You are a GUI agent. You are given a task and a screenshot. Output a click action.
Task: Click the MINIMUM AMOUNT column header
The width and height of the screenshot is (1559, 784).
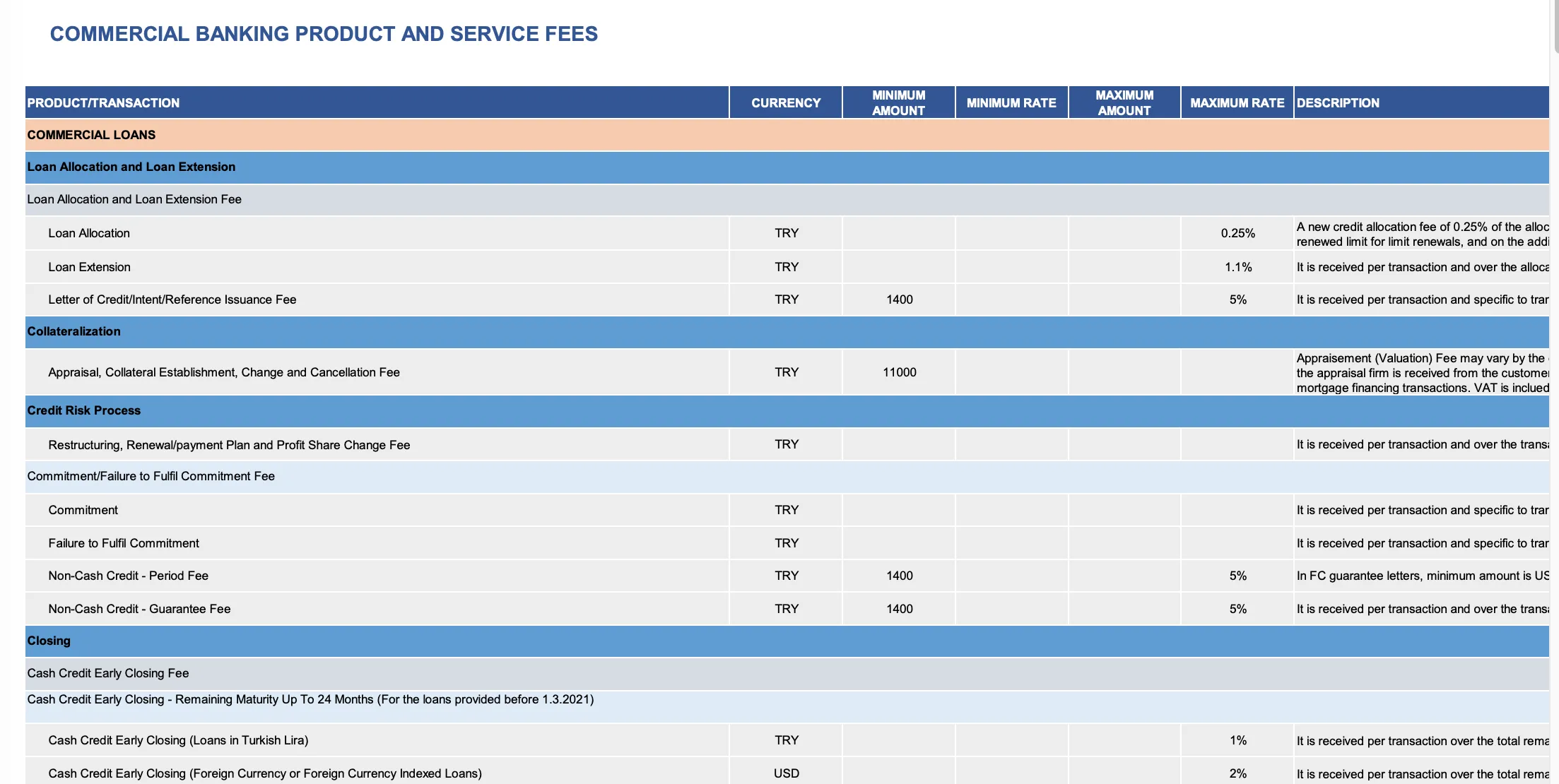tap(898, 102)
